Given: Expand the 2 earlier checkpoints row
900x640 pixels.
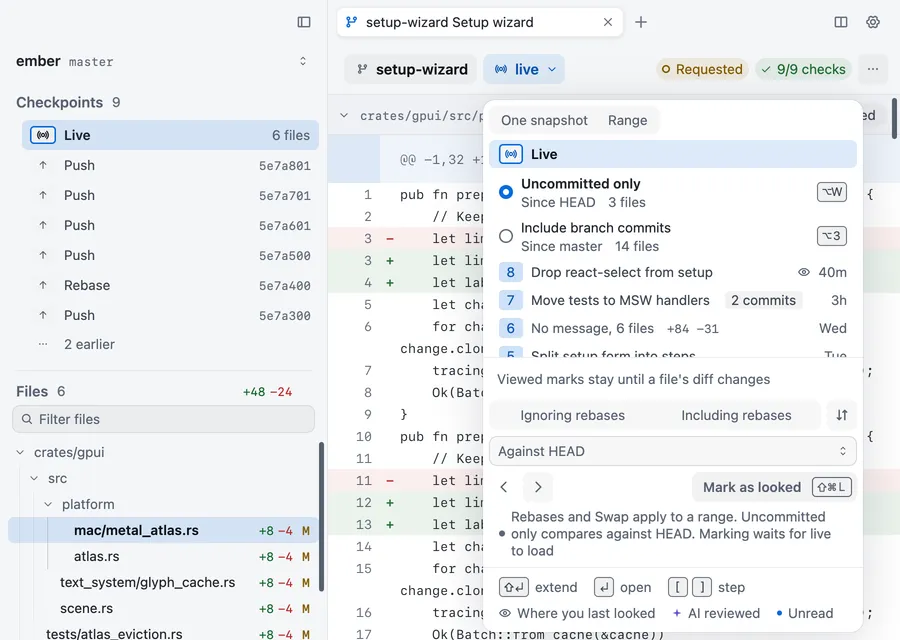Looking at the screenshot, I should [170, 344].
